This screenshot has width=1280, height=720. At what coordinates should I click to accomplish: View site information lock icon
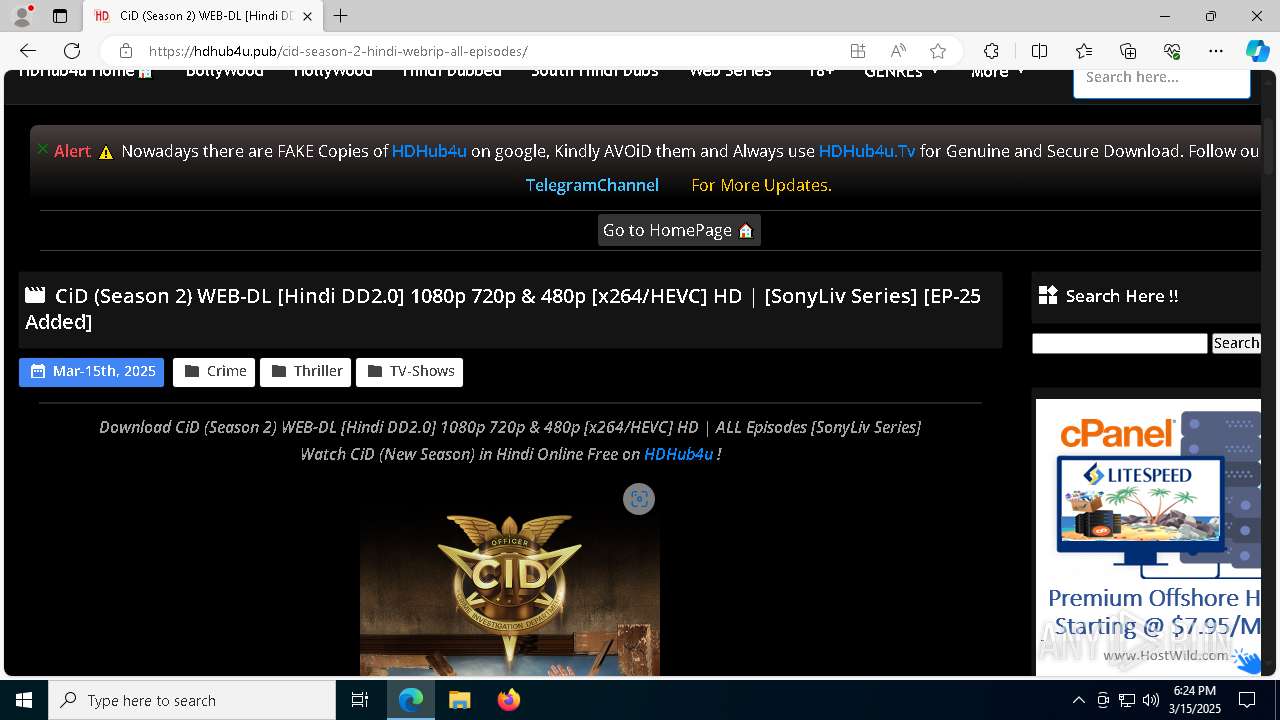125,51
